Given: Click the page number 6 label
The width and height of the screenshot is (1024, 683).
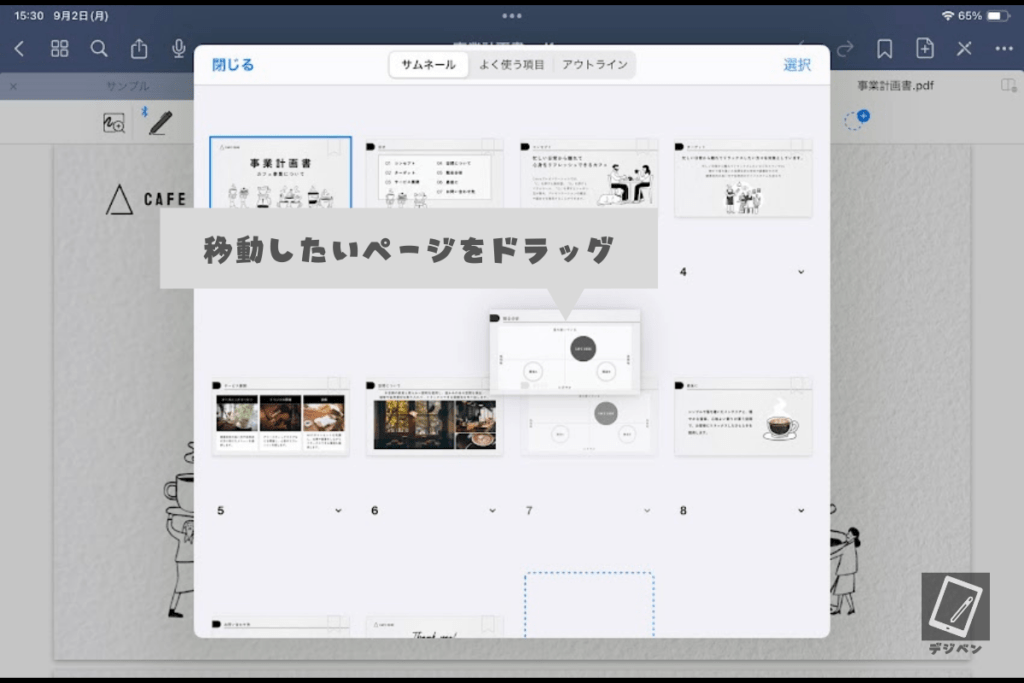Looking at the screenshot, I should pos(374,511).
